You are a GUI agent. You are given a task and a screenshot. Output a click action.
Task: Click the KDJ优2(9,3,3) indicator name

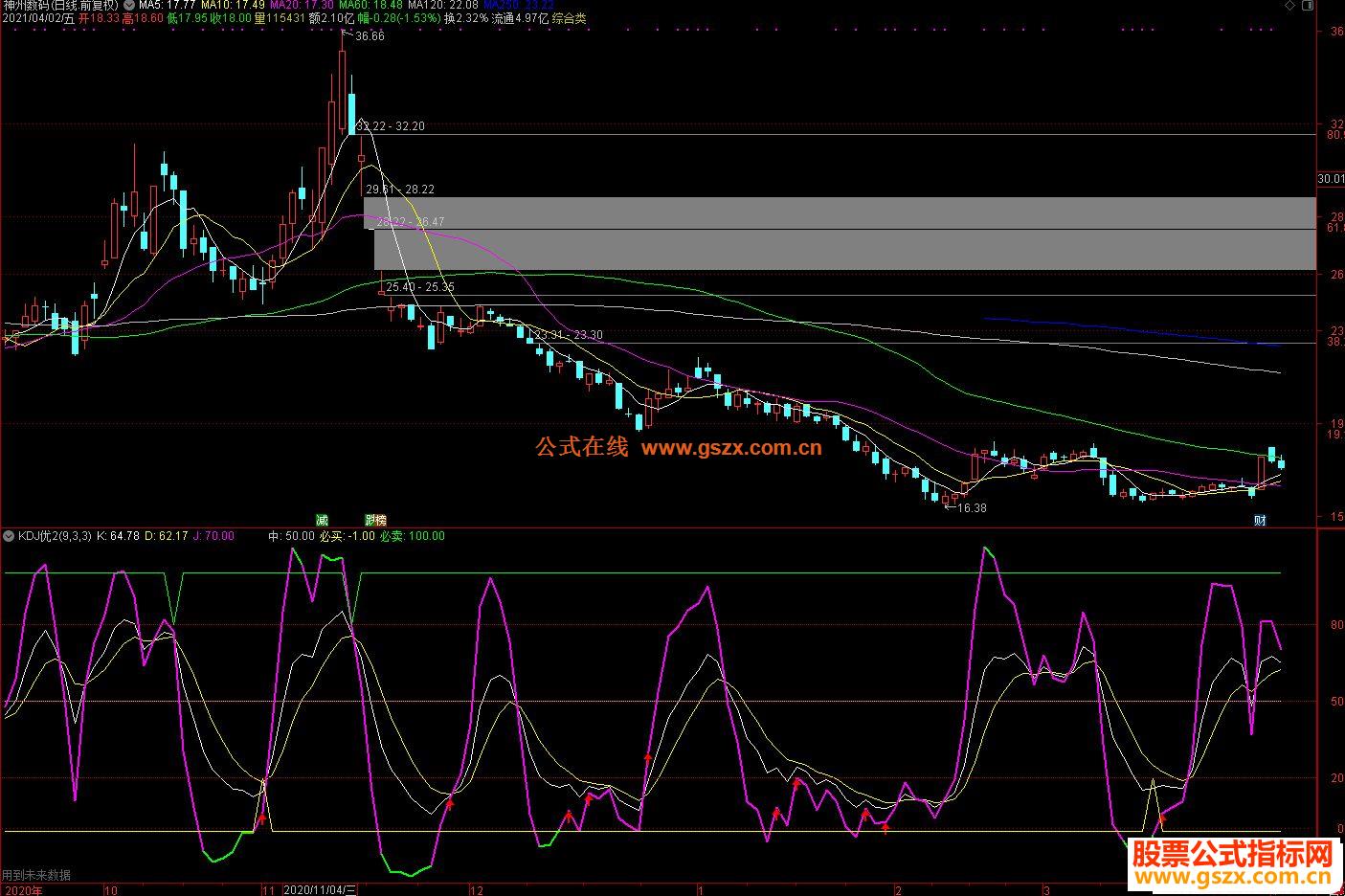click(x=55, y=536)
